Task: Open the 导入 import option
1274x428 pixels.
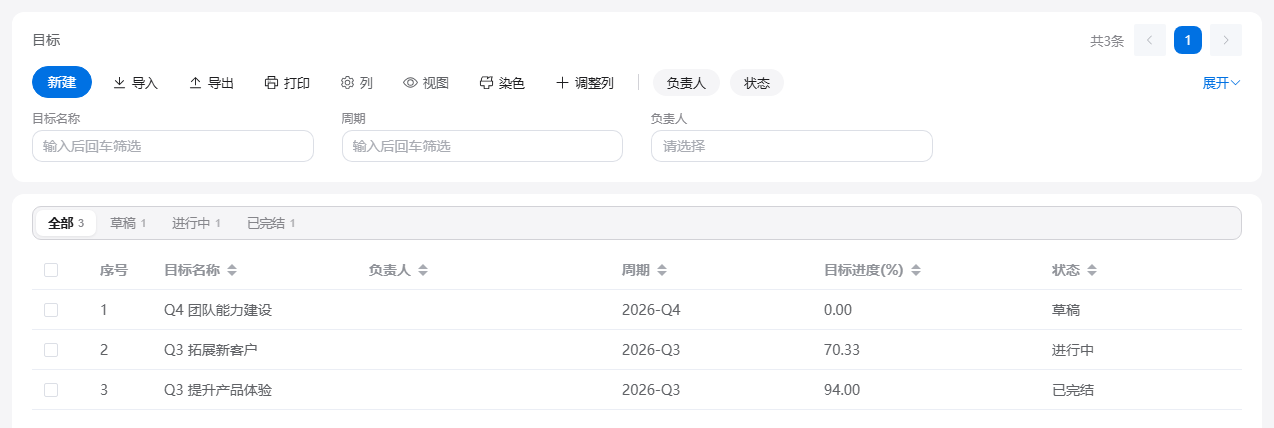Action: (x=135, y=83)
